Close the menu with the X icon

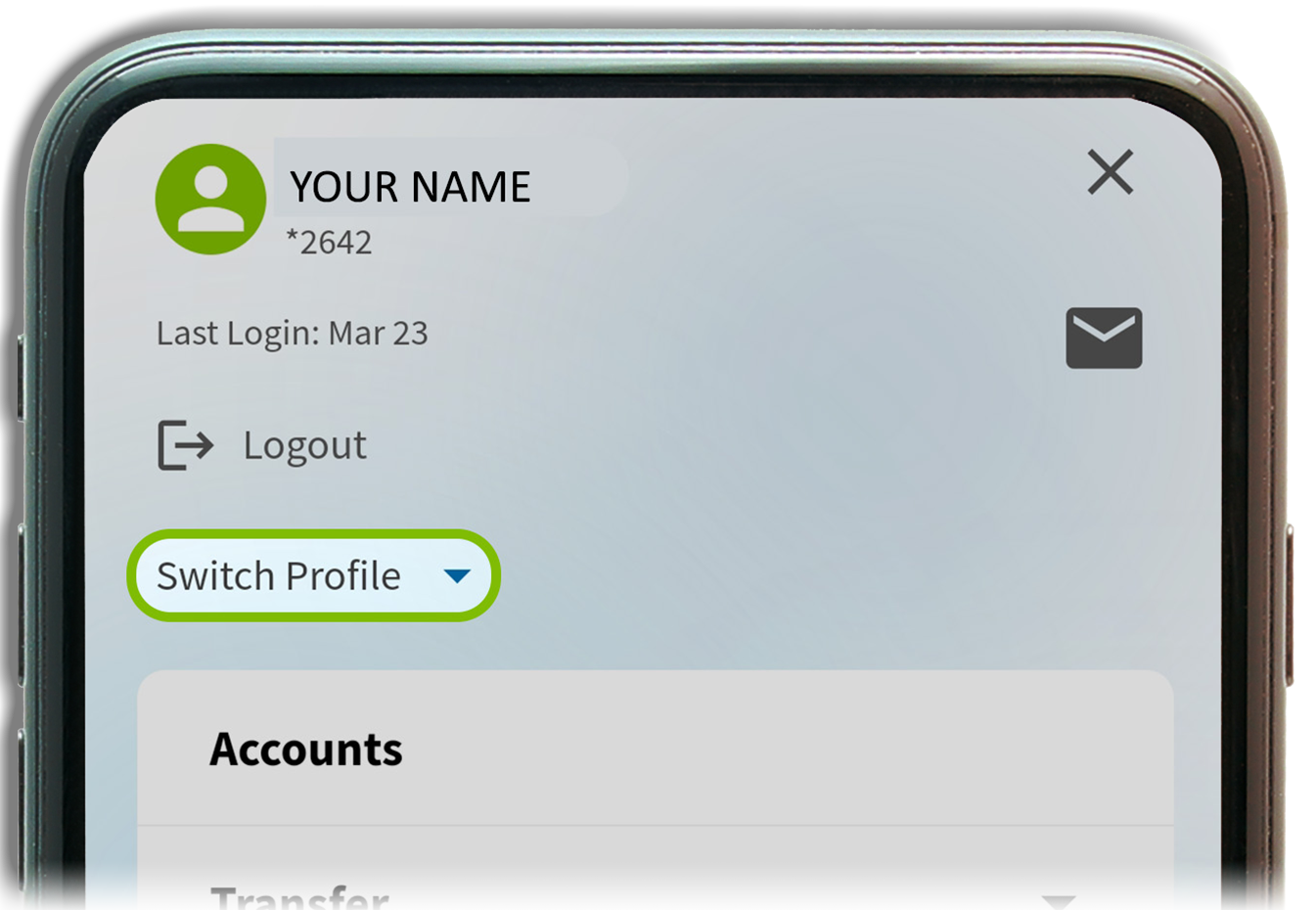[1110, 172]
